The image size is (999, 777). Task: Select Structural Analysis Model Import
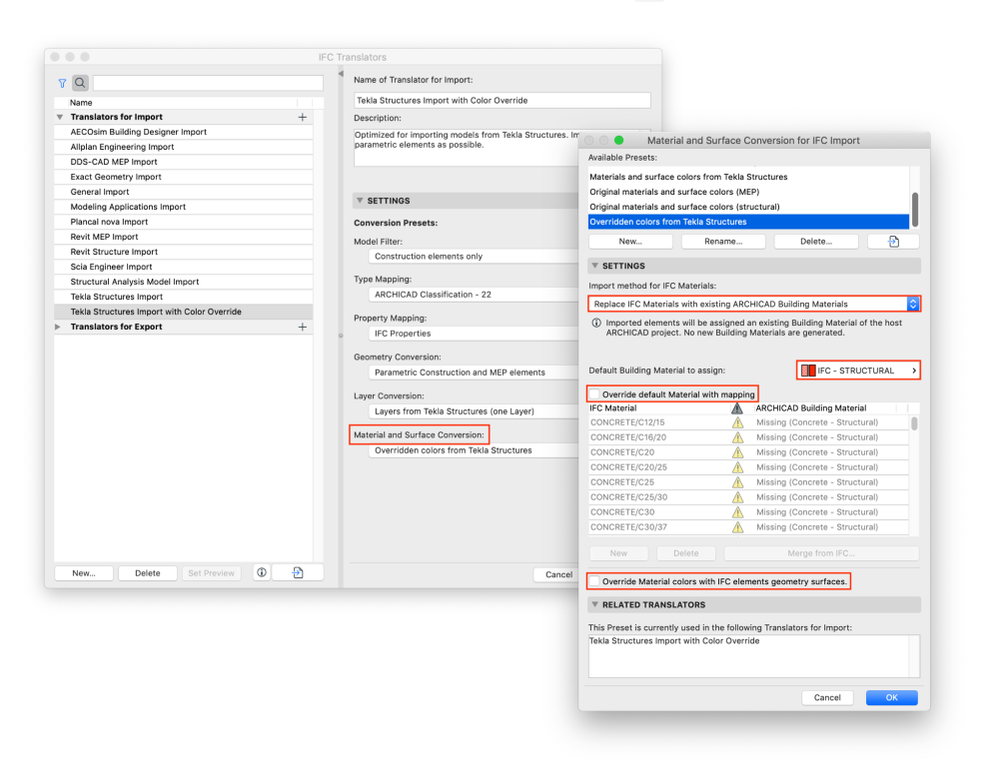pyautogui.click(x=183, y=282)
